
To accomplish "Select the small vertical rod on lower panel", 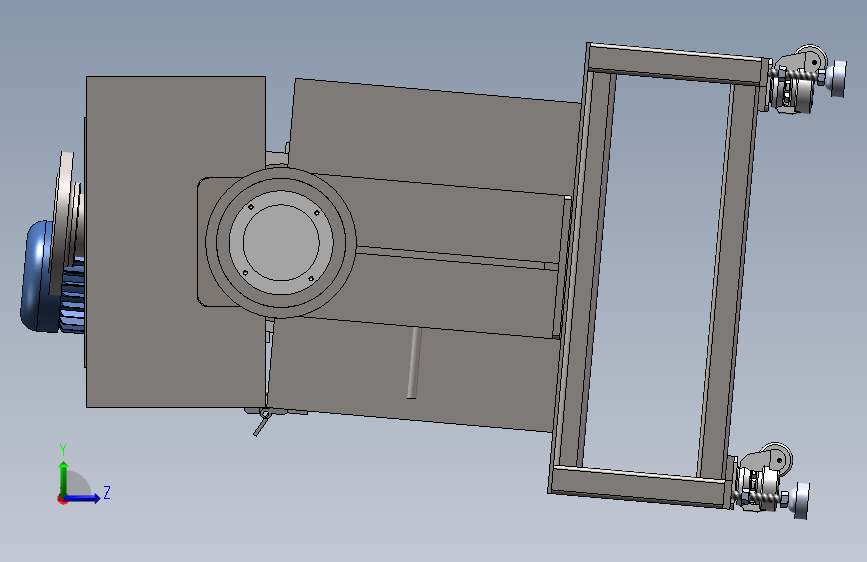I will 414,362.
